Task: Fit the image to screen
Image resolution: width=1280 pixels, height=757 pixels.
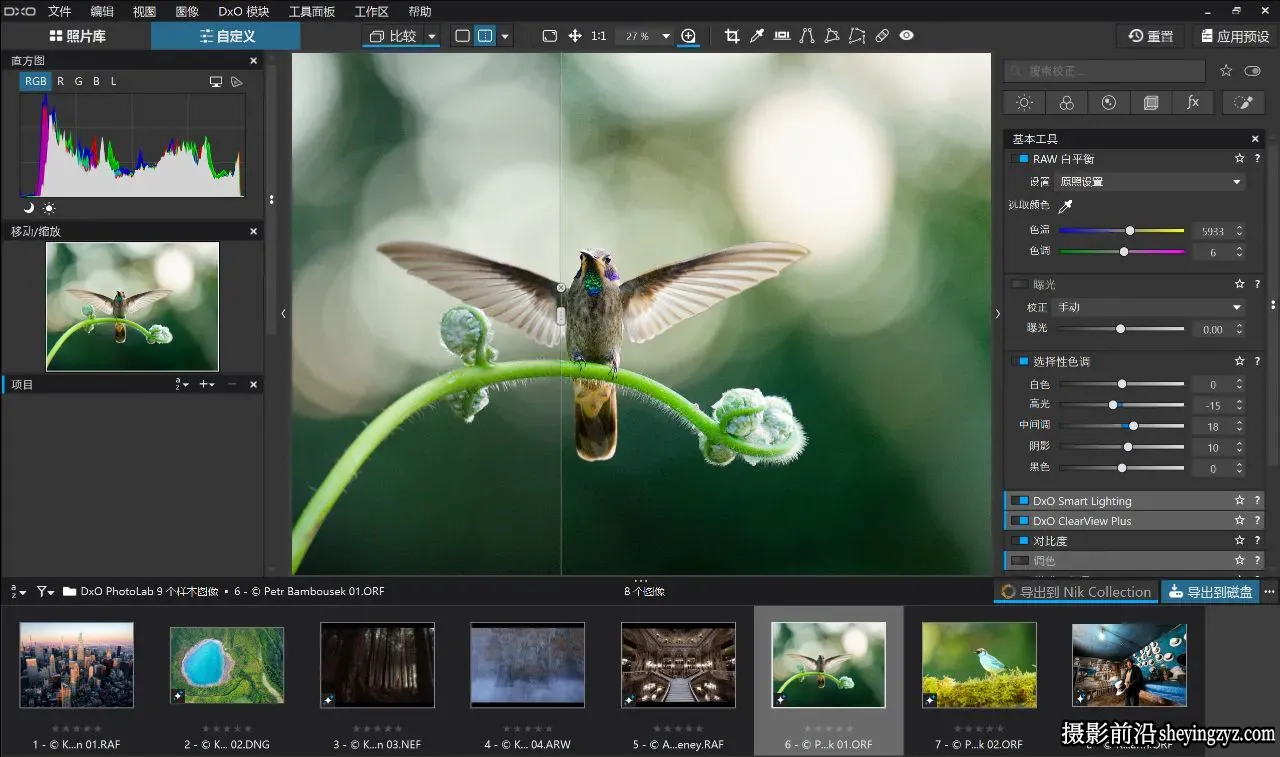Action: point(549,36)
